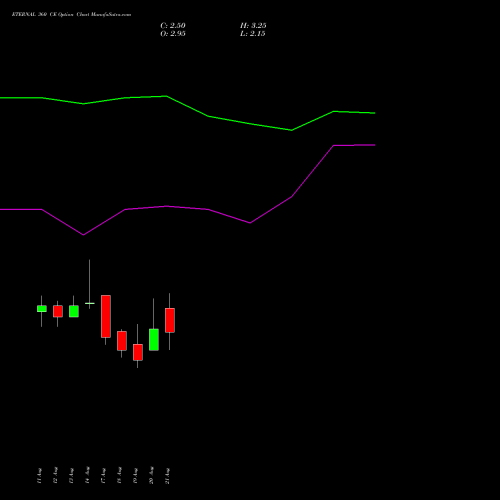
Task: Click the green candle for 20 Aug
Action: pyautogui.click(x=154, y=340)
